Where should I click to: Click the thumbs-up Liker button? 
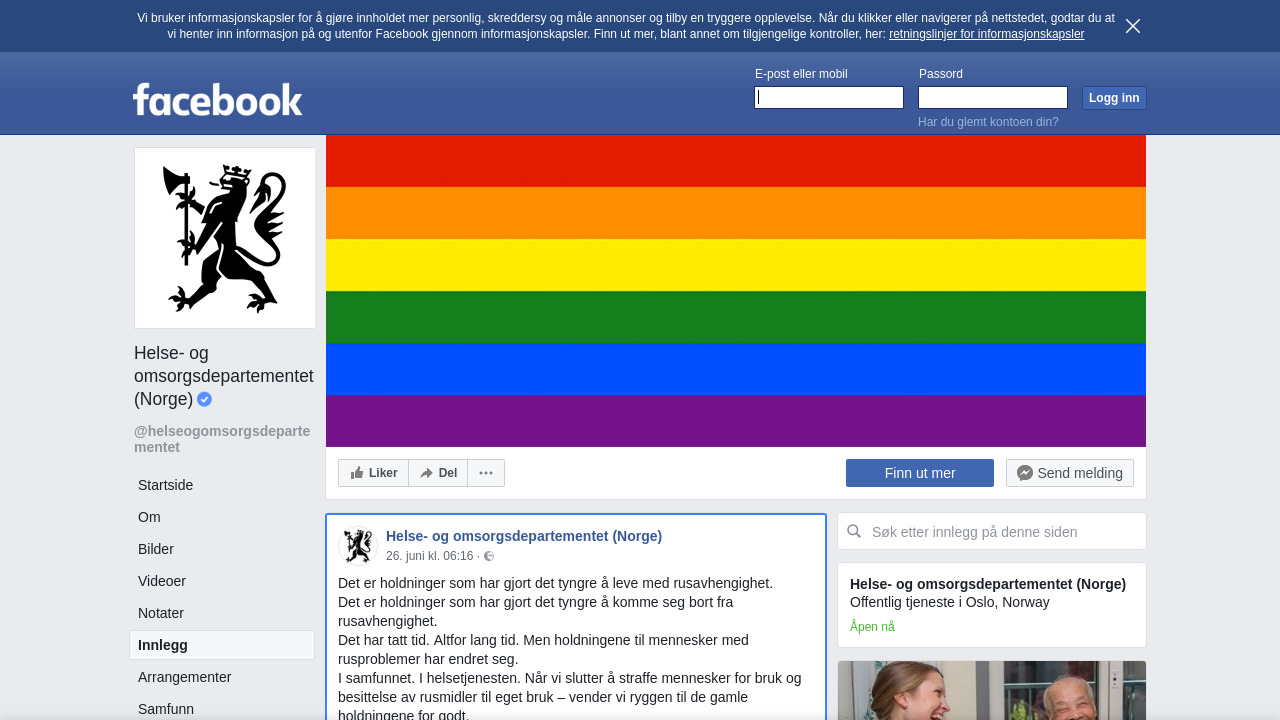click(x=374, y=473)
